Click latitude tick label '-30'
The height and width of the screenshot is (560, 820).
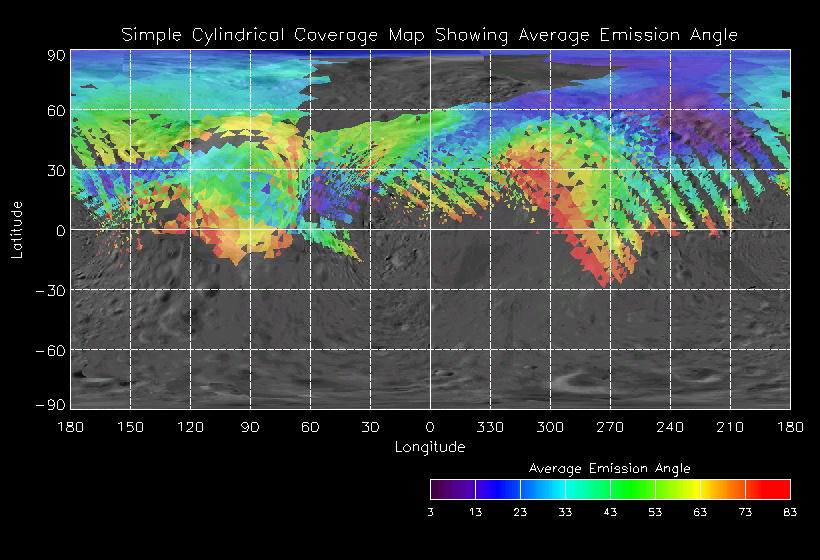51,291
